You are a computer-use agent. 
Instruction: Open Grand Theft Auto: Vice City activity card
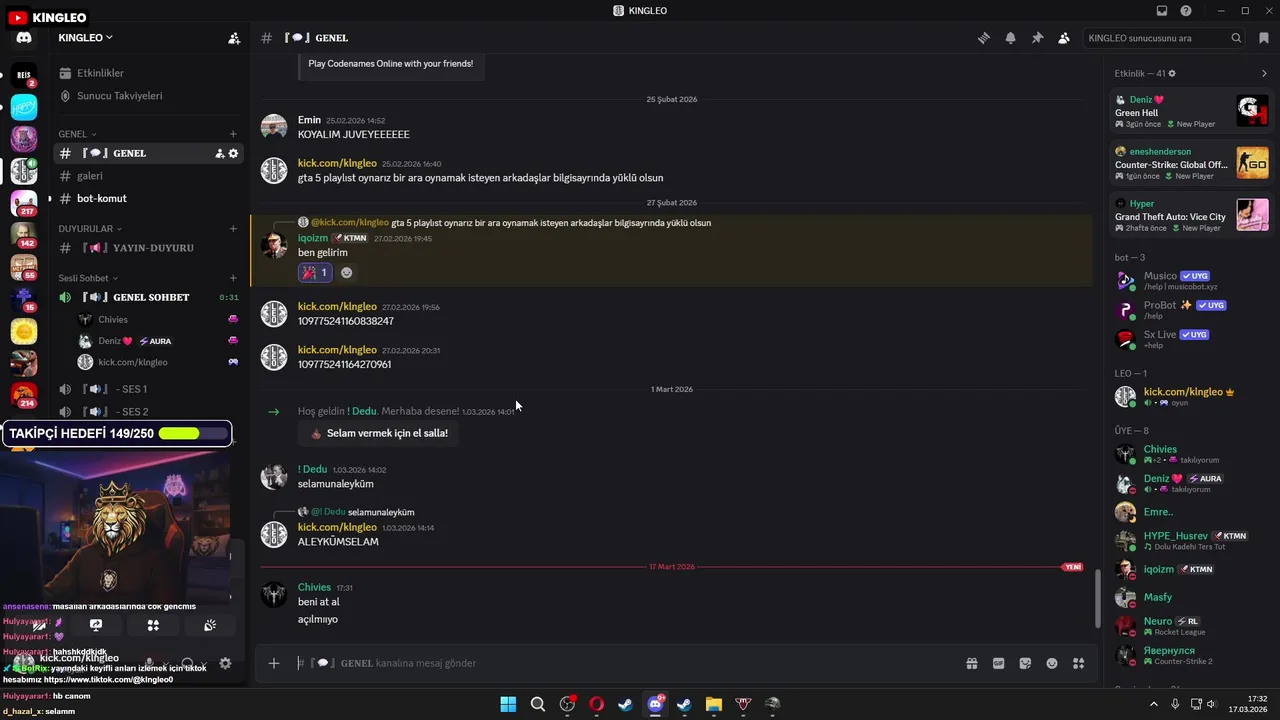(1191, 215)
